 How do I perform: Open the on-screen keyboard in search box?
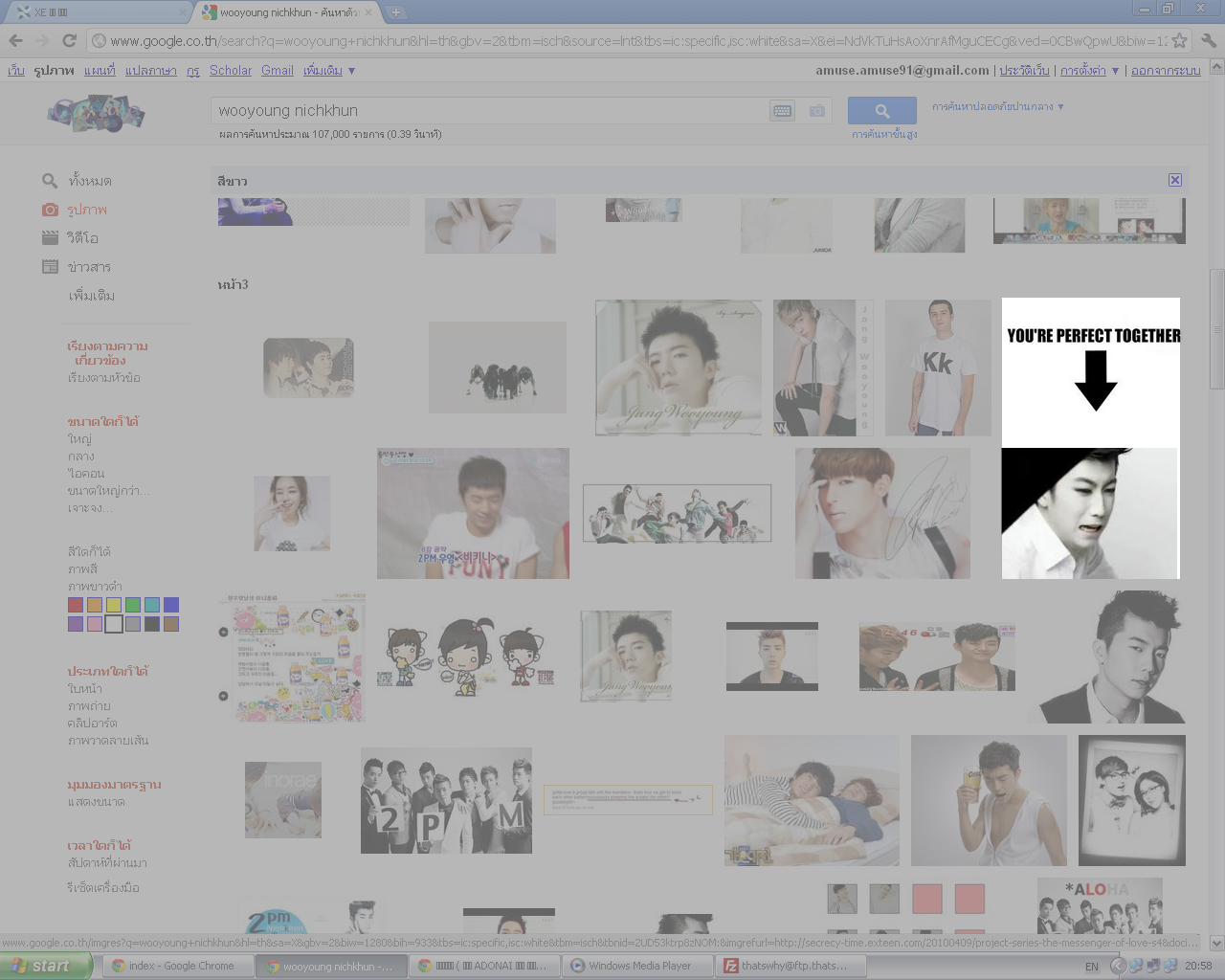pos(782,111)
